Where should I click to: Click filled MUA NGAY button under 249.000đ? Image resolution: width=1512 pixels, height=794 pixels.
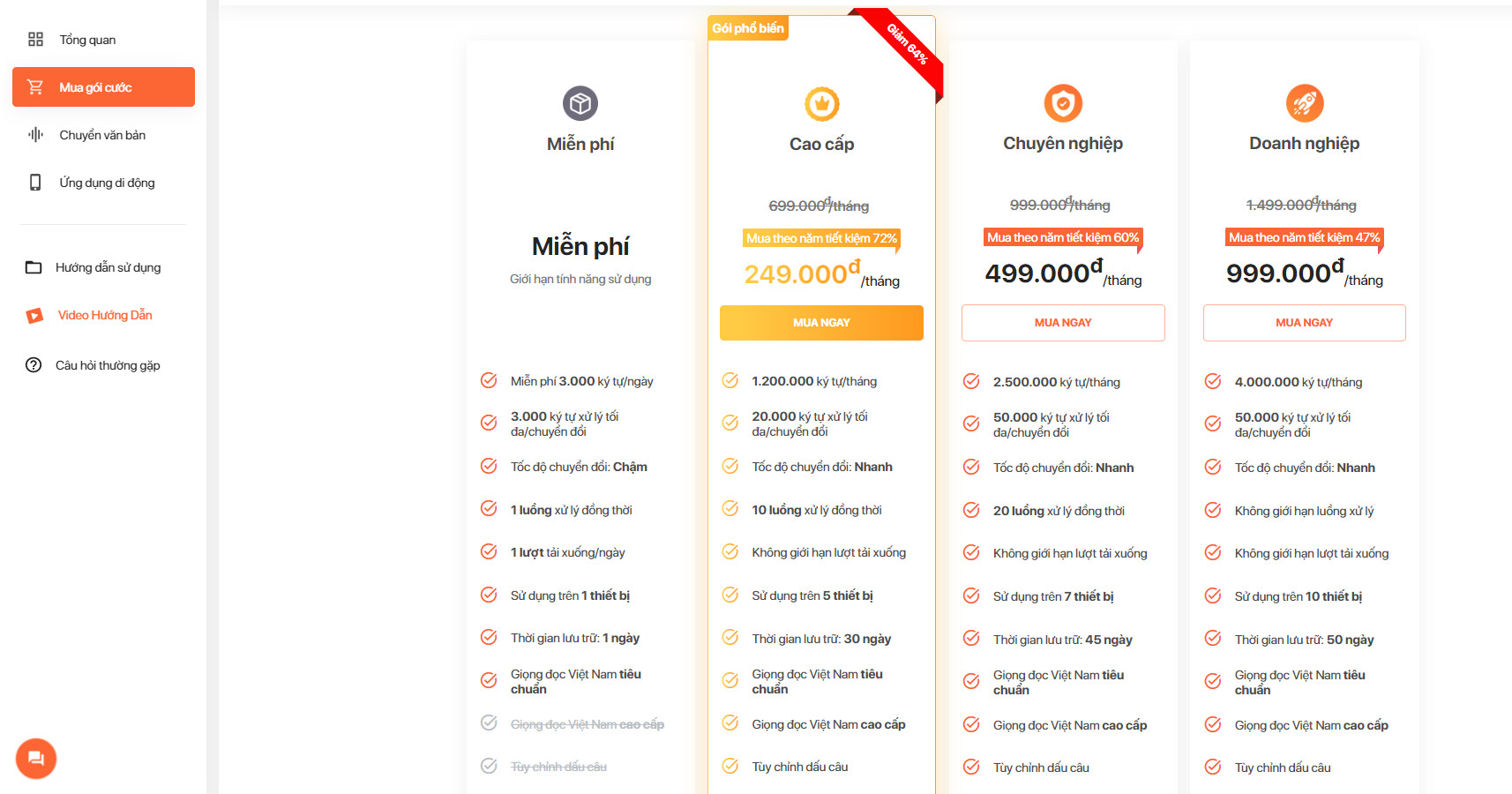click(x=821, y=323)
